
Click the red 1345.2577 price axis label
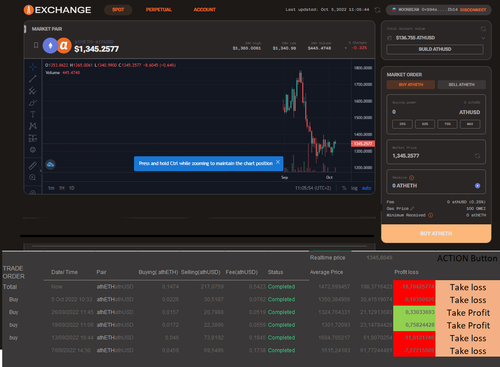pyautogui.click(x=363, y=144)
